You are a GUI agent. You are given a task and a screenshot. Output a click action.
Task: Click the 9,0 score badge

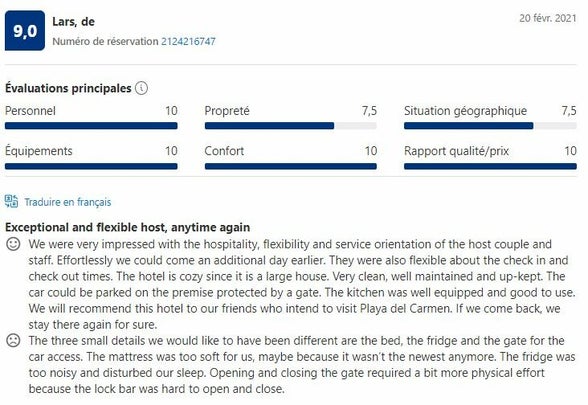(25, 31)
